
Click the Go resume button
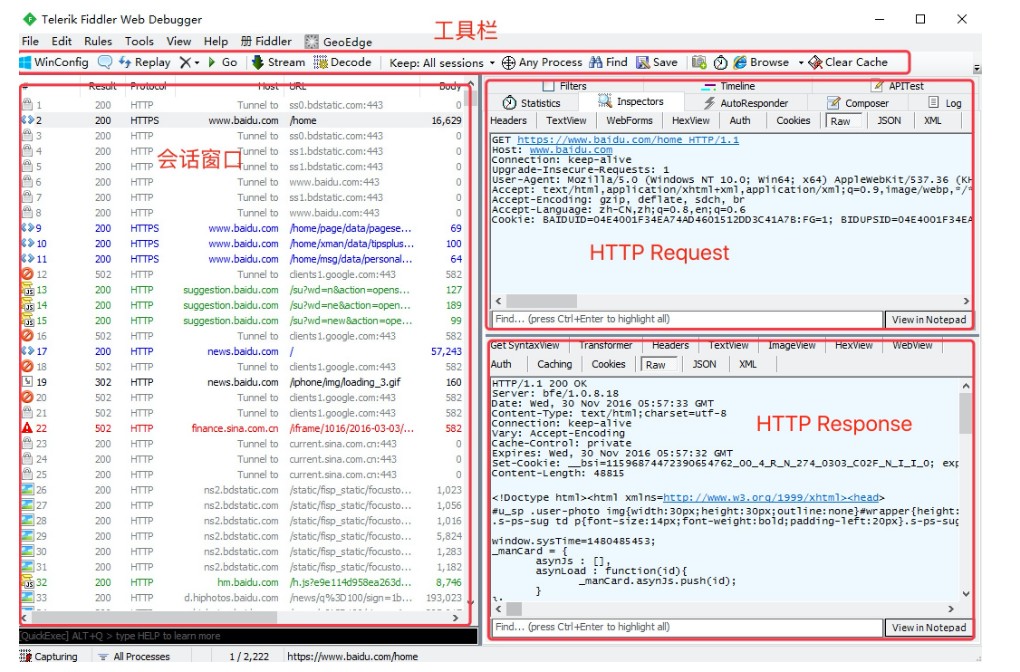coord(222,62)
